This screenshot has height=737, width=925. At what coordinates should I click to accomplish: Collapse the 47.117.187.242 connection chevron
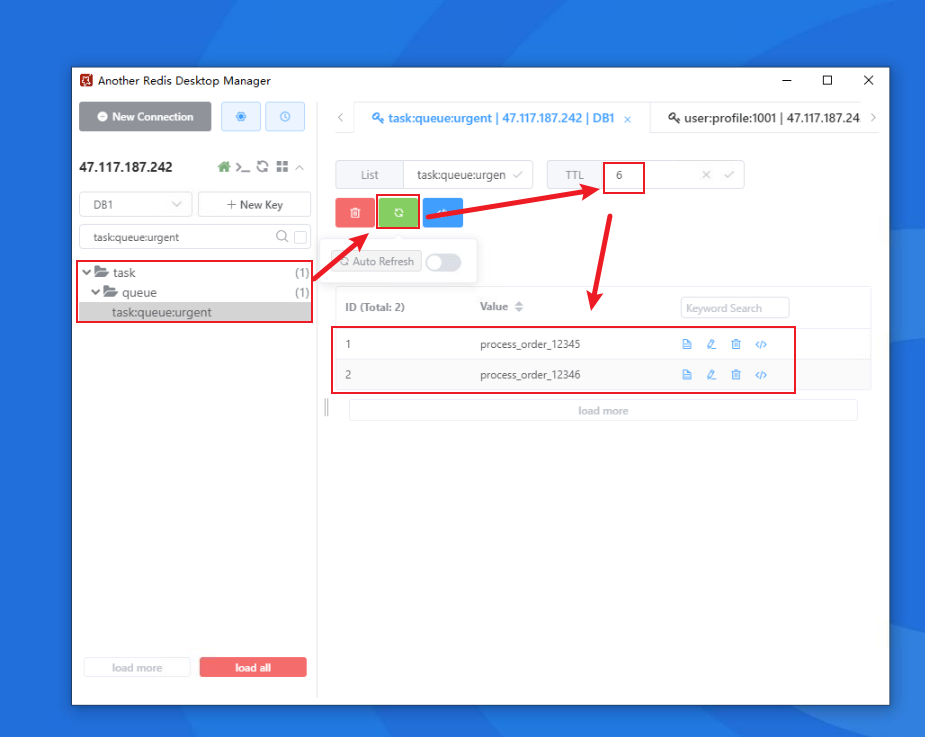tap(300, 168)
